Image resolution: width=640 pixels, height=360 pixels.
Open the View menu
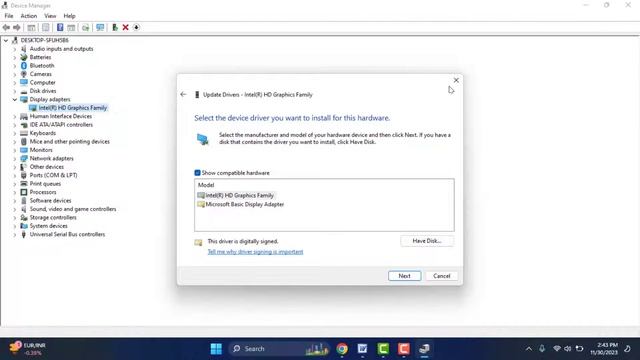coord(50,16)
